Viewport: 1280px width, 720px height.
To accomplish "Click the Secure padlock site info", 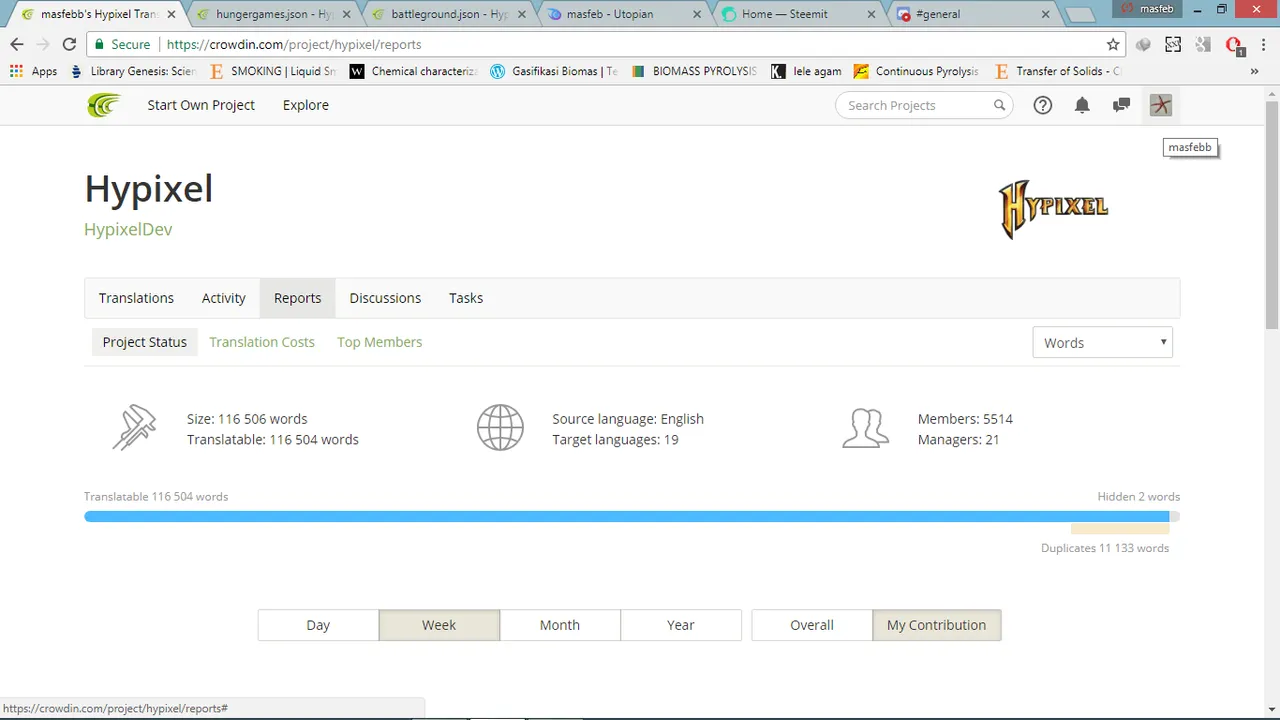I will click(122, 44).
